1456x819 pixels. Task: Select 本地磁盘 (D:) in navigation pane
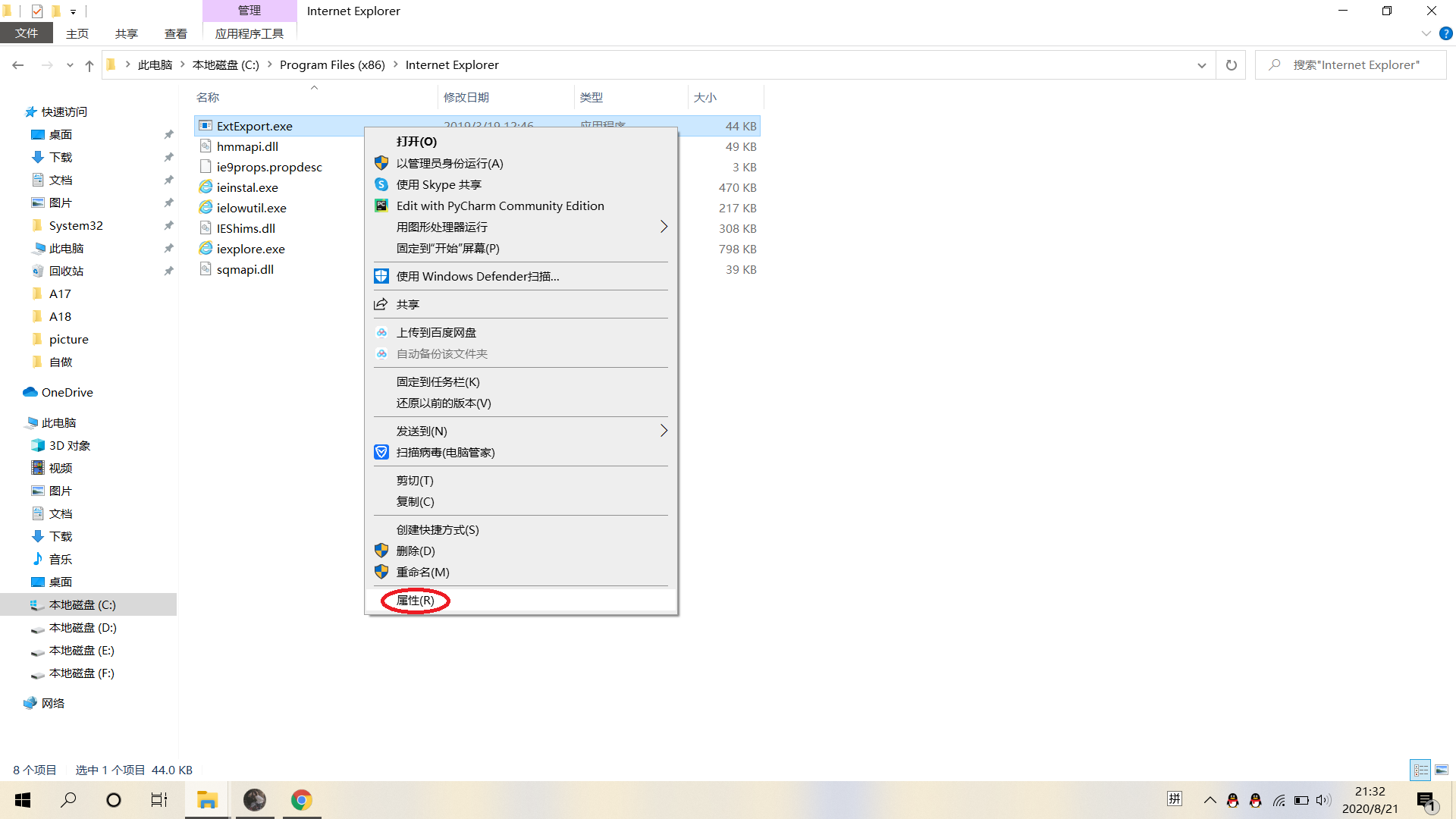[x=82, y=627]
